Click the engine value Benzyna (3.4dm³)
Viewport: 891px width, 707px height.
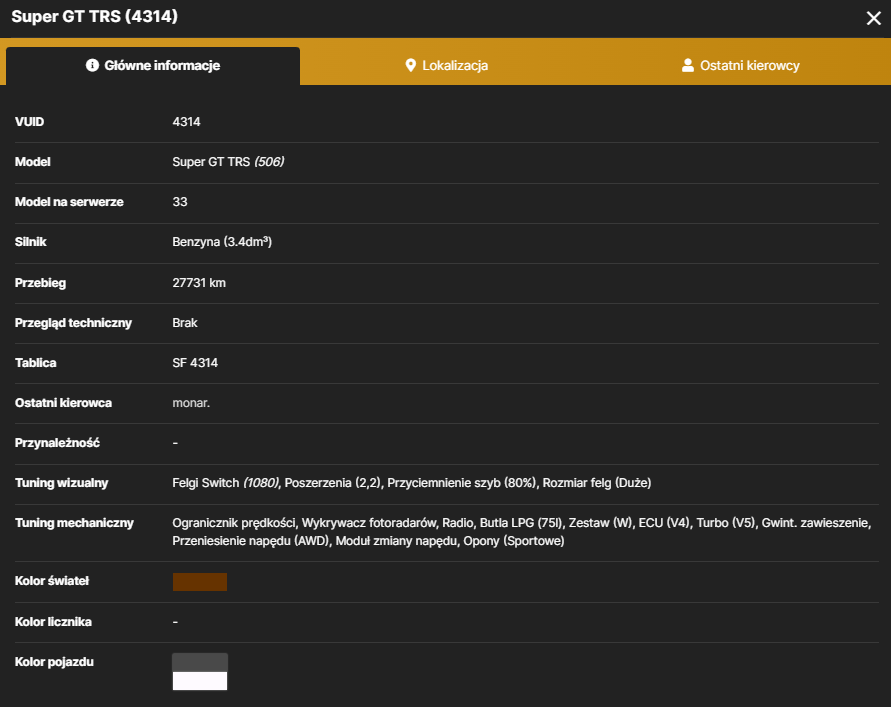pos(222,242)
